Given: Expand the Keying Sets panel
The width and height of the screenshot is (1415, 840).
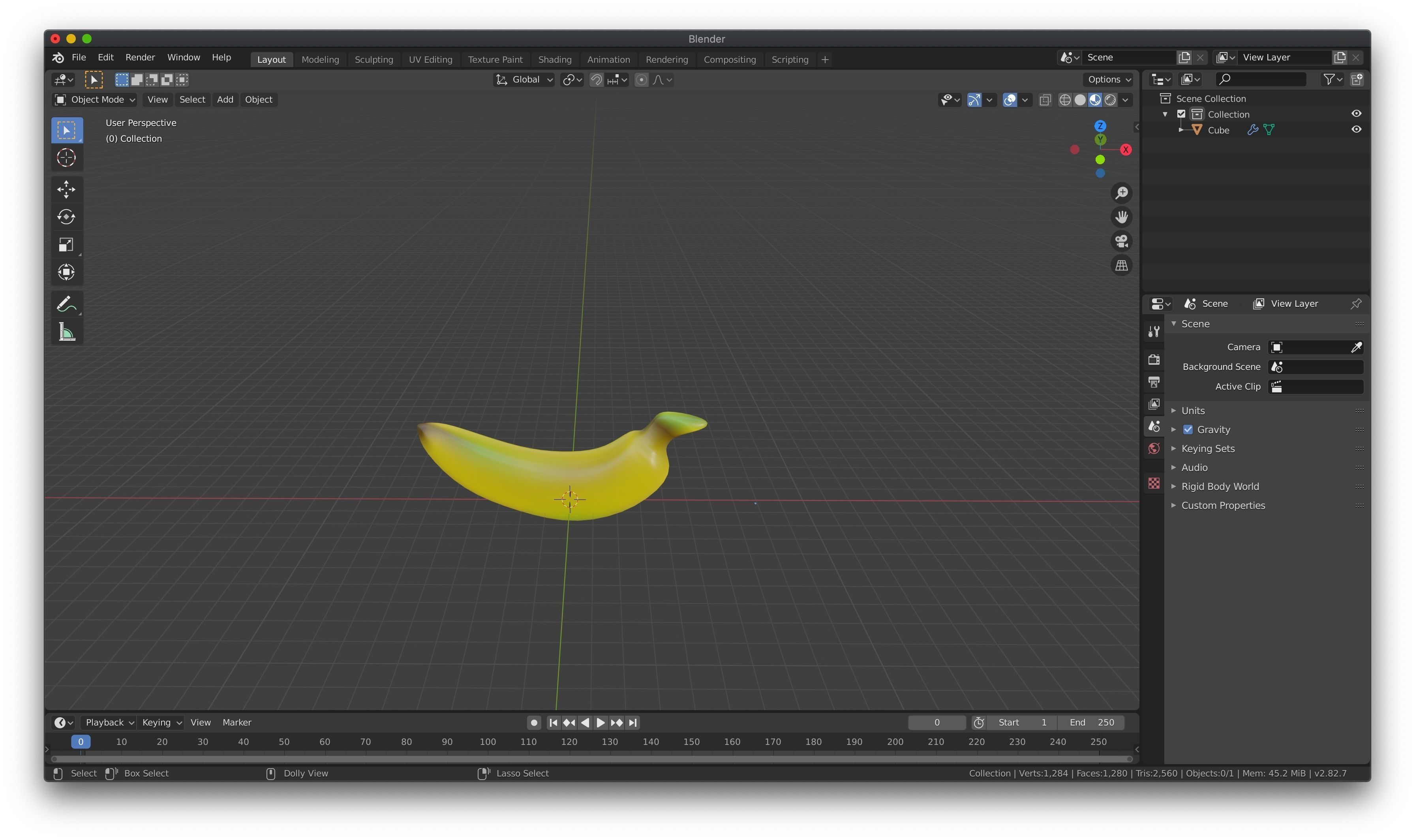Looking at the screenshot, I should pos(1208,448).
